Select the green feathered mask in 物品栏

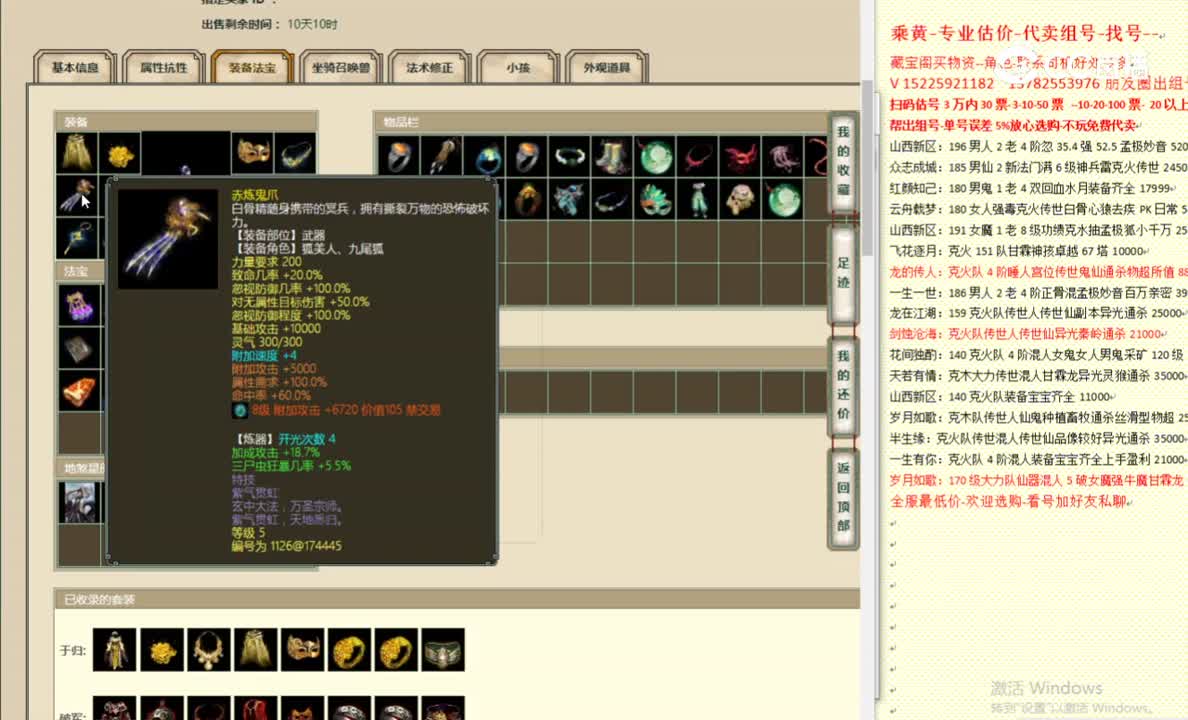(655, 200)
